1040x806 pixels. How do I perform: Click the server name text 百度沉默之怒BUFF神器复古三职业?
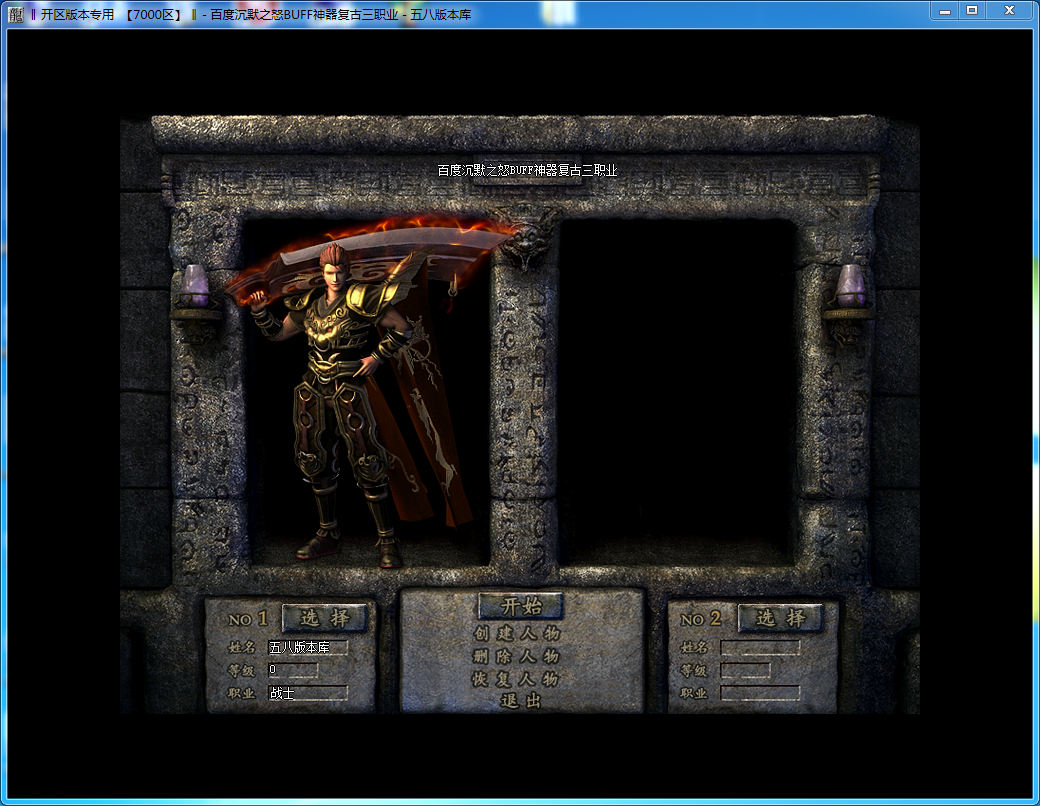pyautogui.click(x=527, y=170)
